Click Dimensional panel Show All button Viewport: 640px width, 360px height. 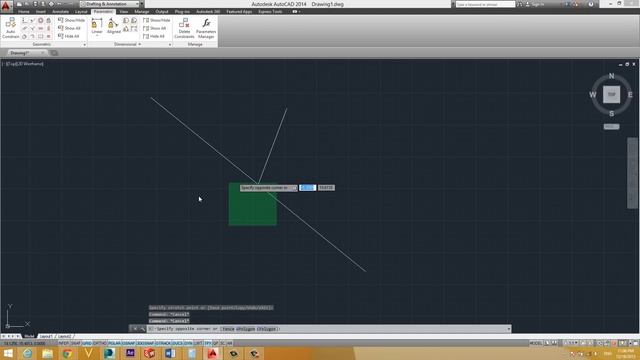(x=155, y=28)
